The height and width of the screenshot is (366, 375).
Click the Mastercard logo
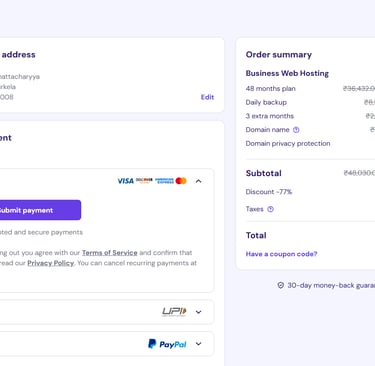coord(181,181)
